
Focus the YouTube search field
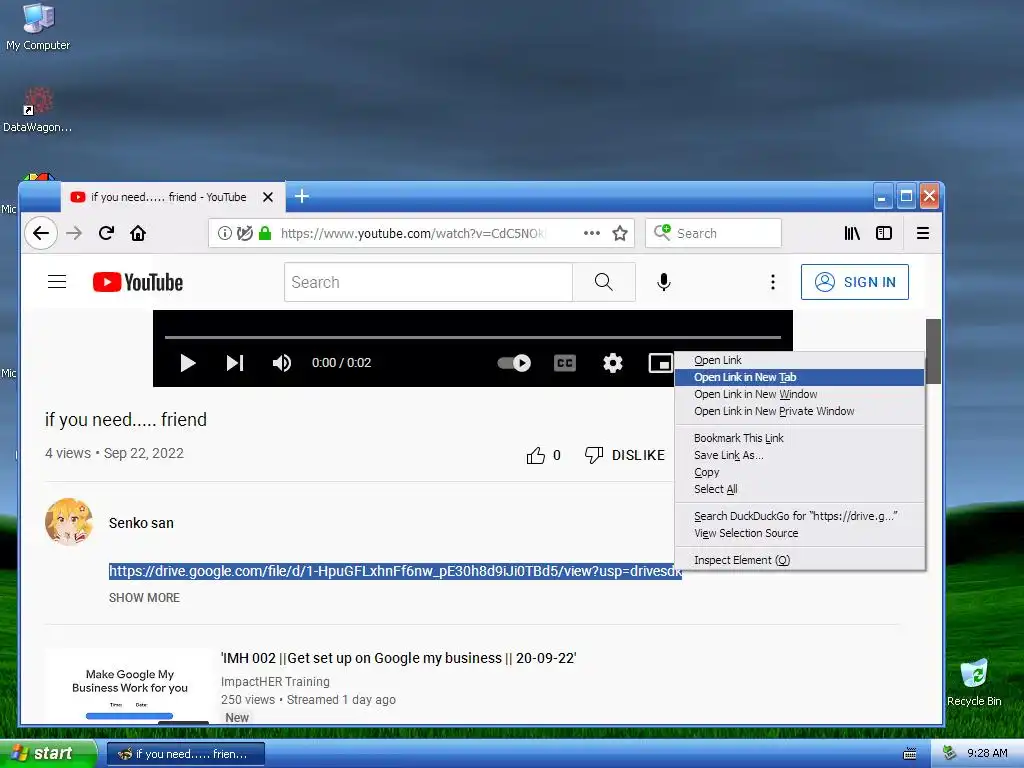428,282
